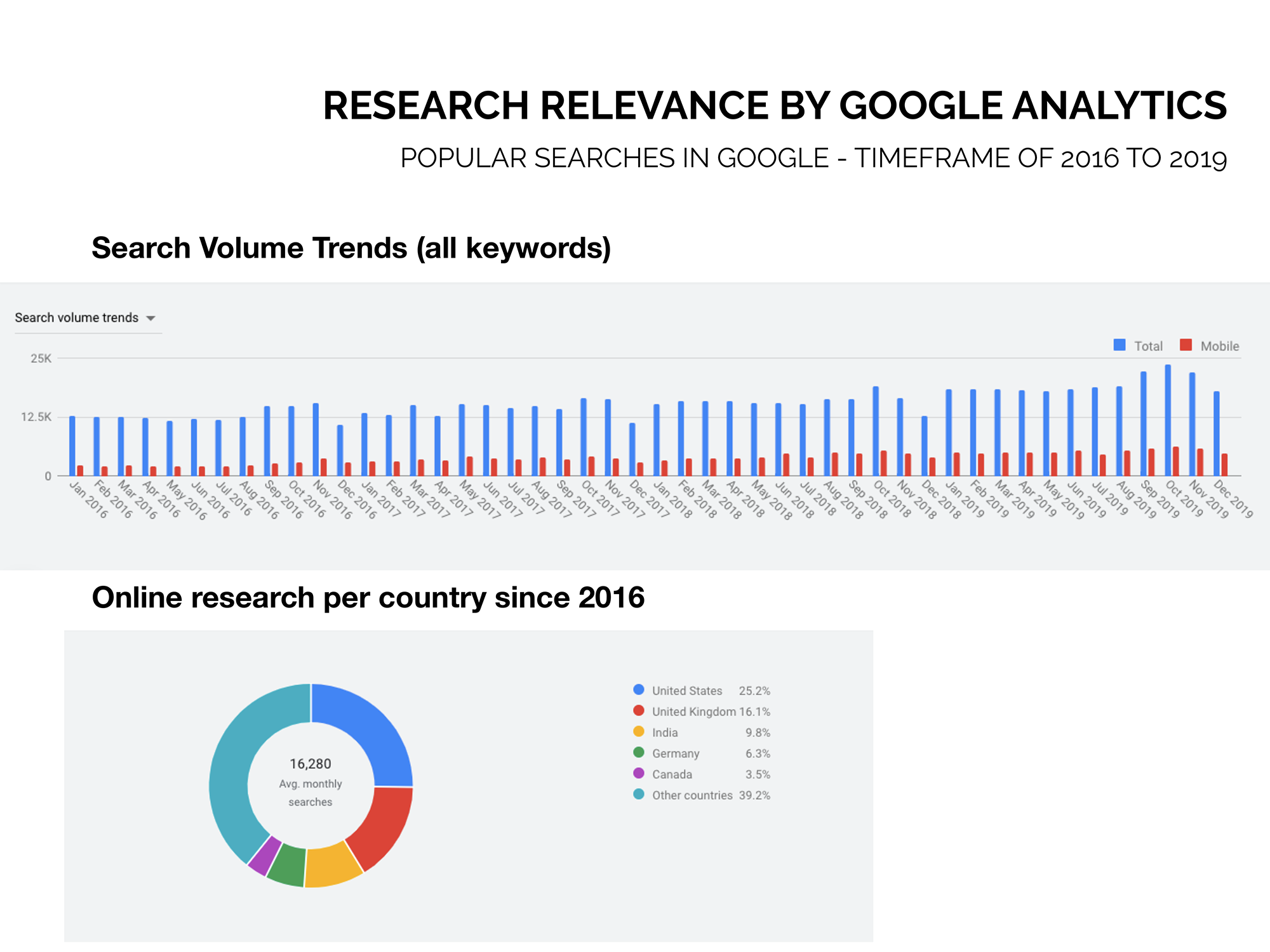Click the United Kingdom red legend dot
1270x952 pixels.
[639, 711]
